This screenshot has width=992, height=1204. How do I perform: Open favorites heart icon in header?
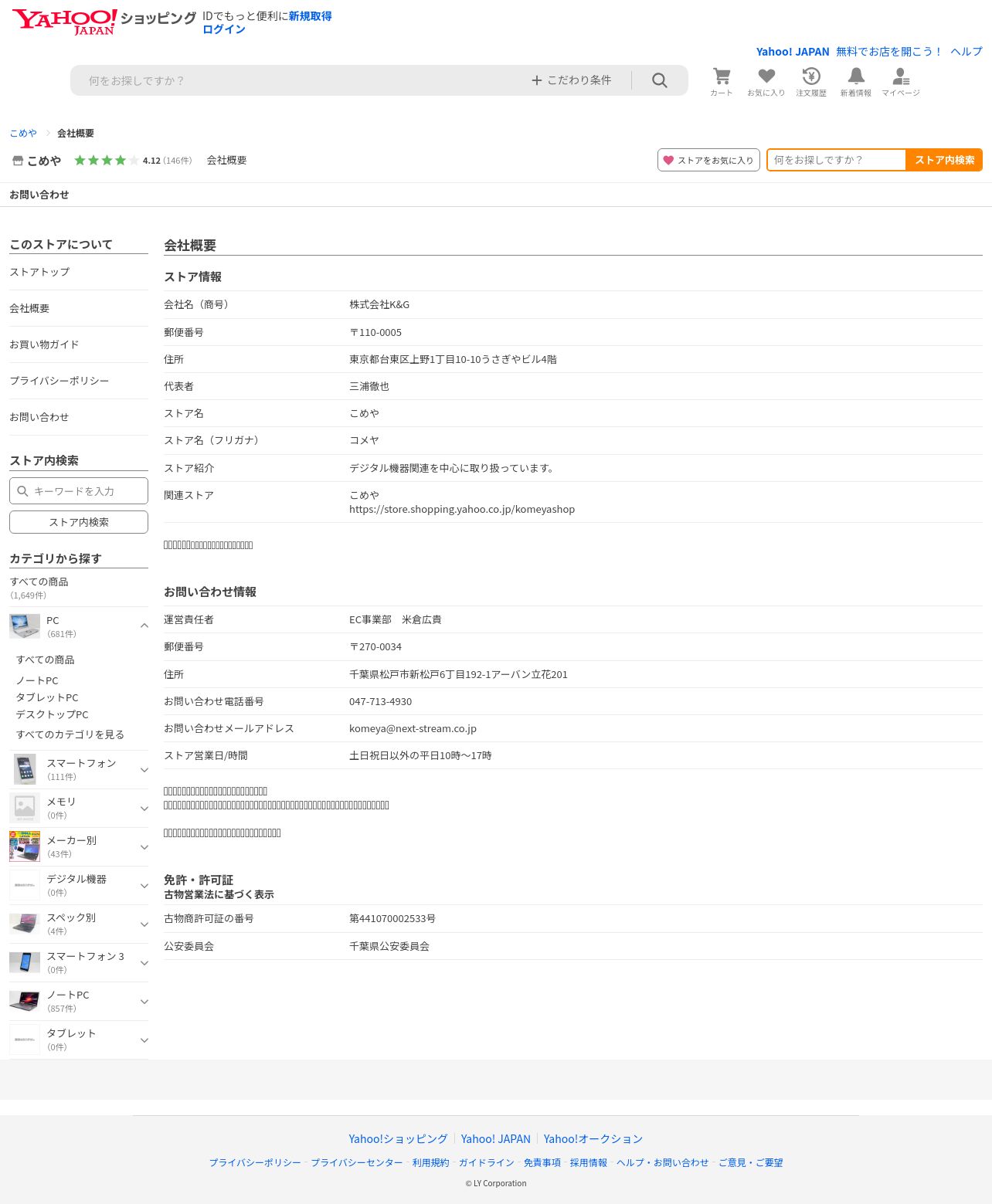click(x=766, y=82)
